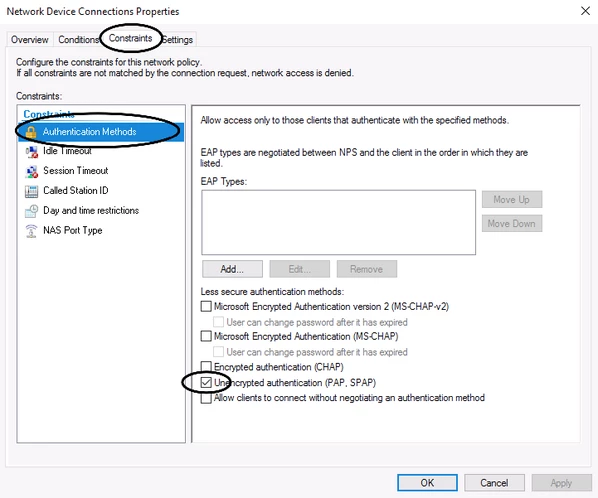
Task: Confirm with the OK button
Action: click(x=427, y=483)
